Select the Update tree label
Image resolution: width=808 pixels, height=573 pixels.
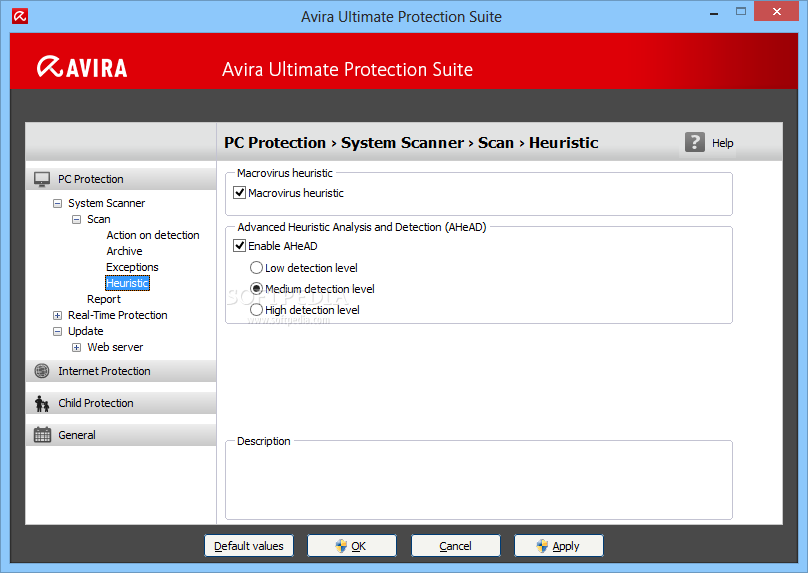[x=86, y=331]
